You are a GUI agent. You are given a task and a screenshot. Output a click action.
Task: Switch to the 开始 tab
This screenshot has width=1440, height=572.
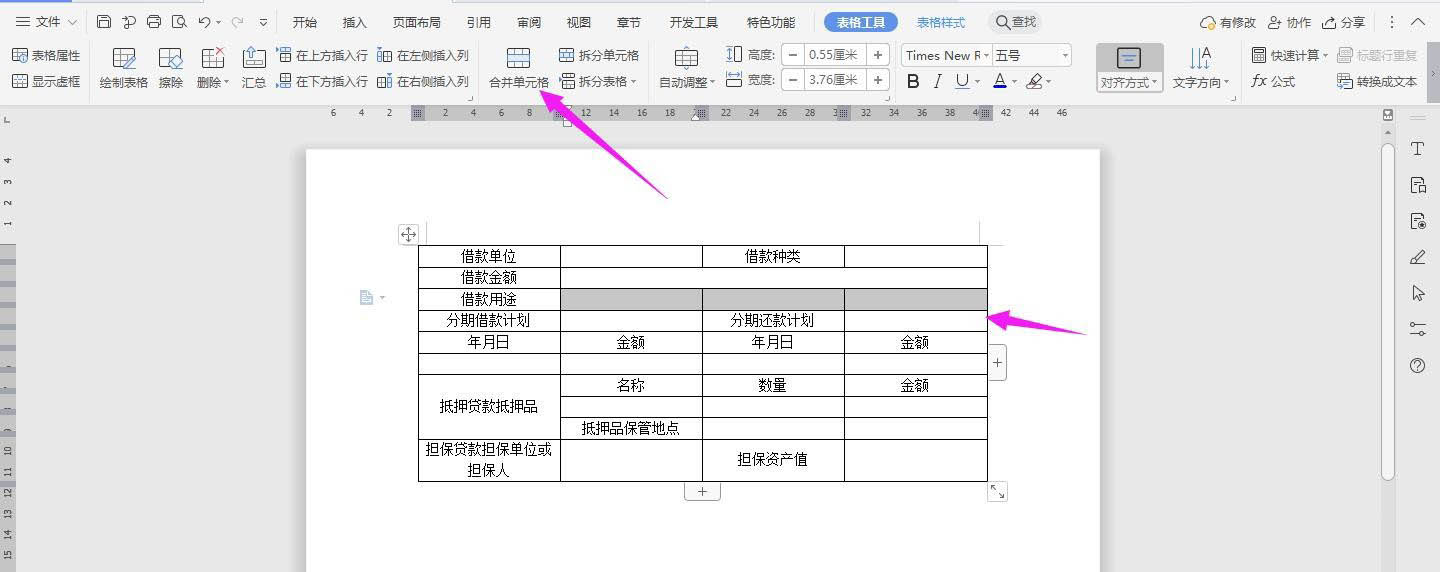pyautogui.click(x=305, y=22)
